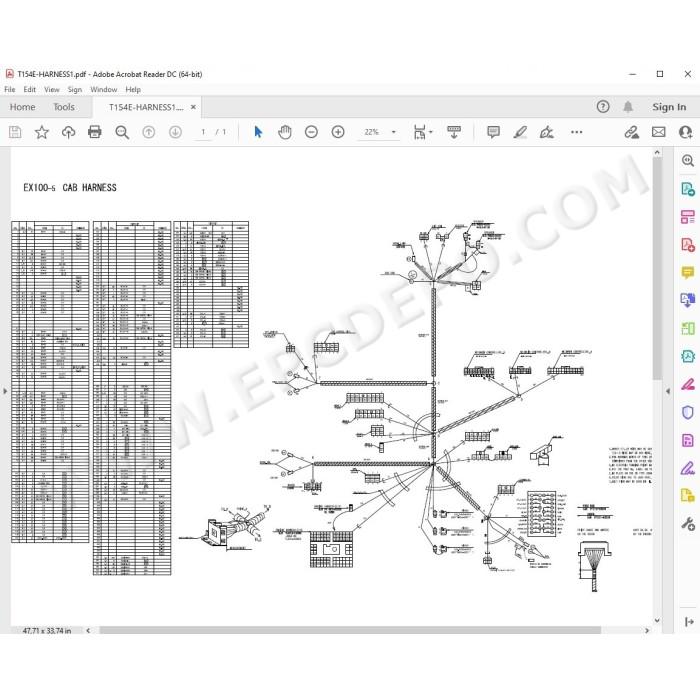This screenshot has width=700, height=700.
Task: Send file by email envelope icon
Action: [658, 132]
